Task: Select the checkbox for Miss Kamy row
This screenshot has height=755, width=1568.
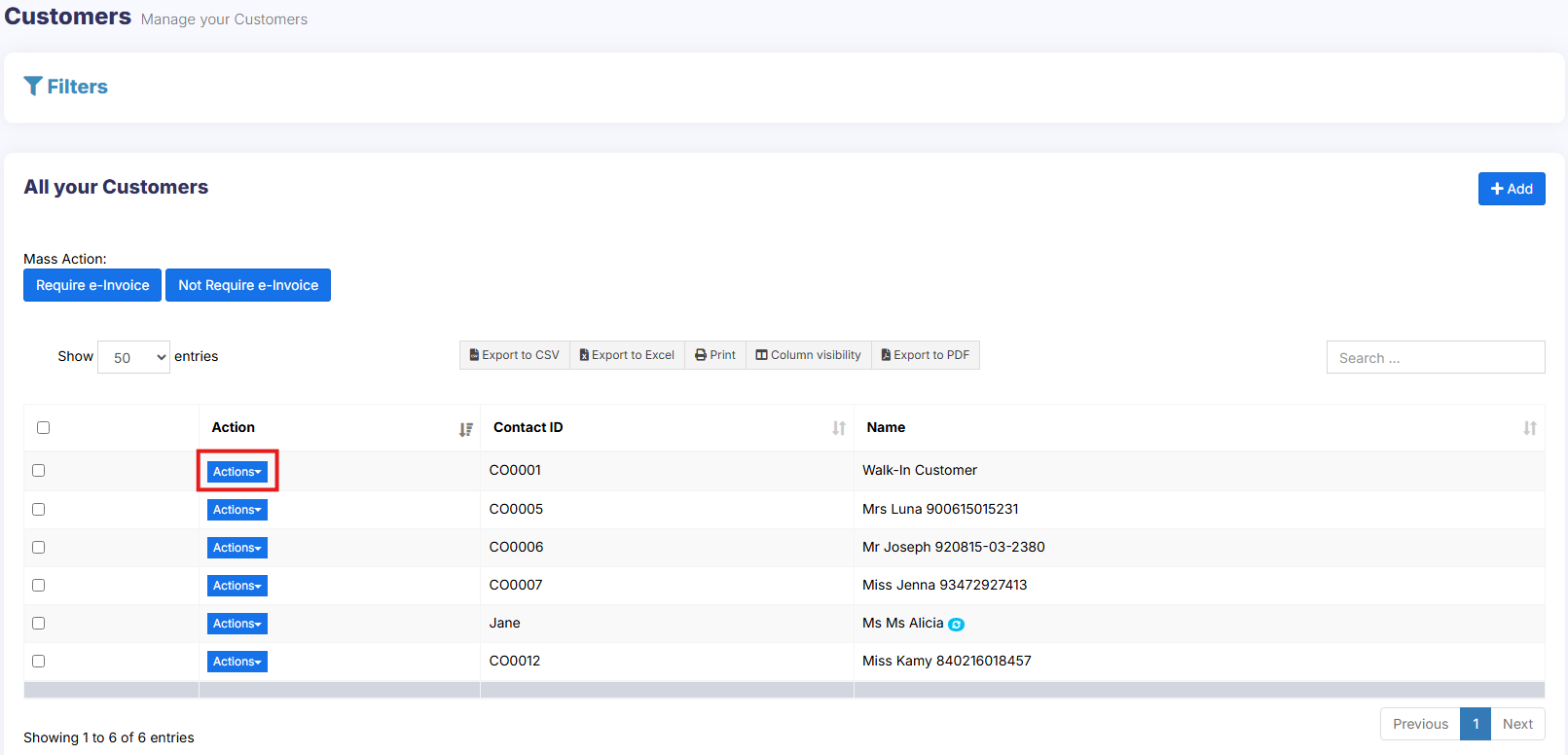Action: pyautogui.click(x=39, y=662)
